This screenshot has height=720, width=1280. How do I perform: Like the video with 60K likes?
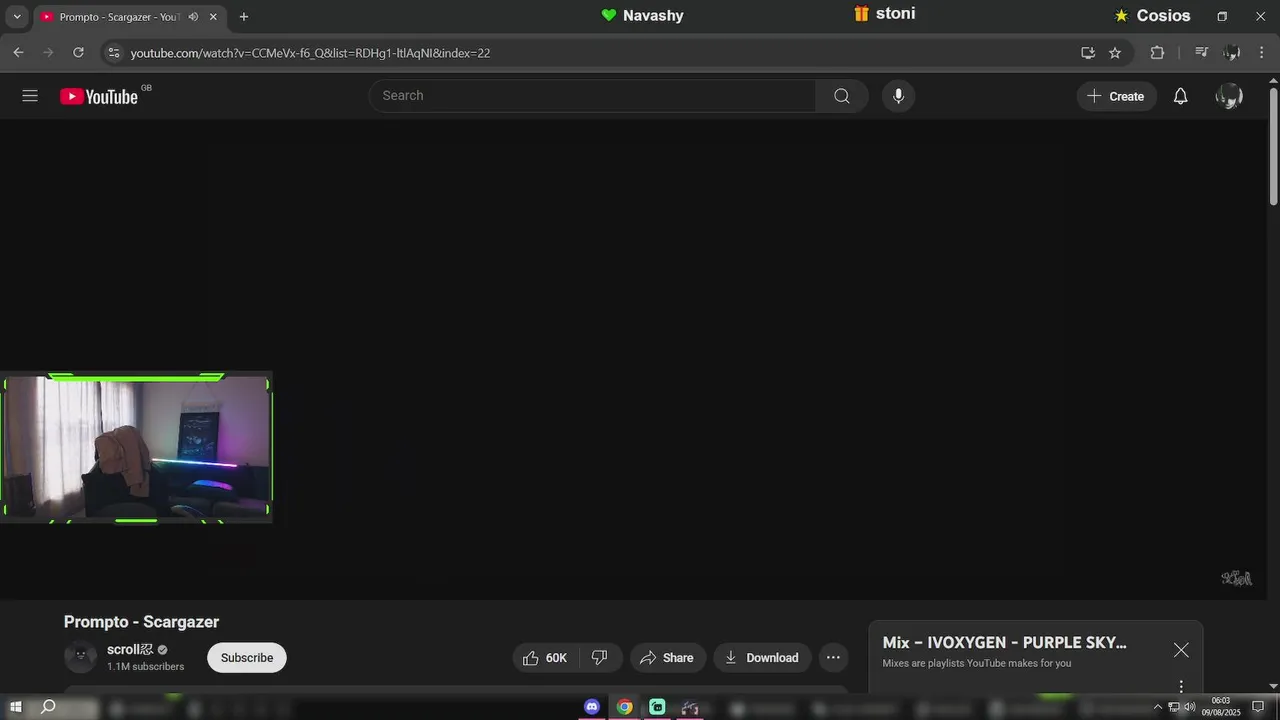pyautogui.click(x=544, y=658)
